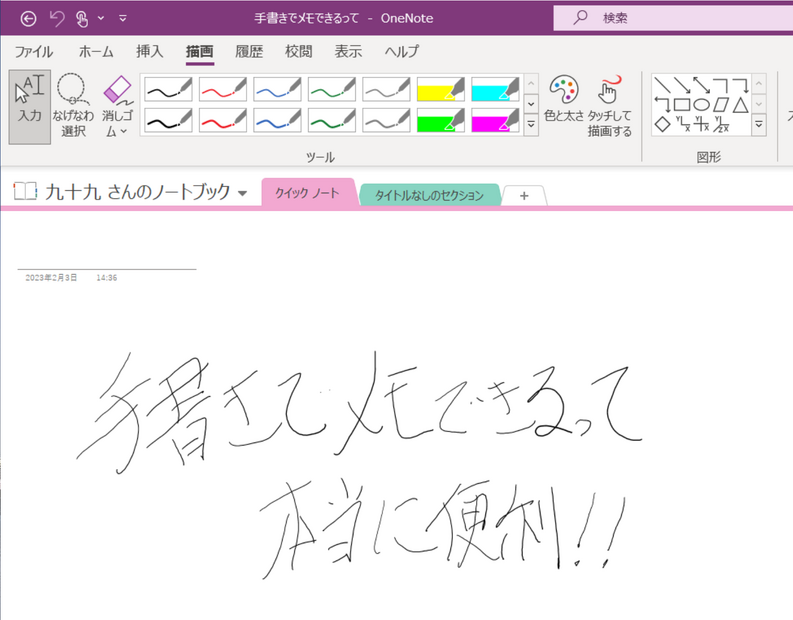Select the ellipse shape
The width and height of the screenshot is (793, 620).
pos(701,105)
